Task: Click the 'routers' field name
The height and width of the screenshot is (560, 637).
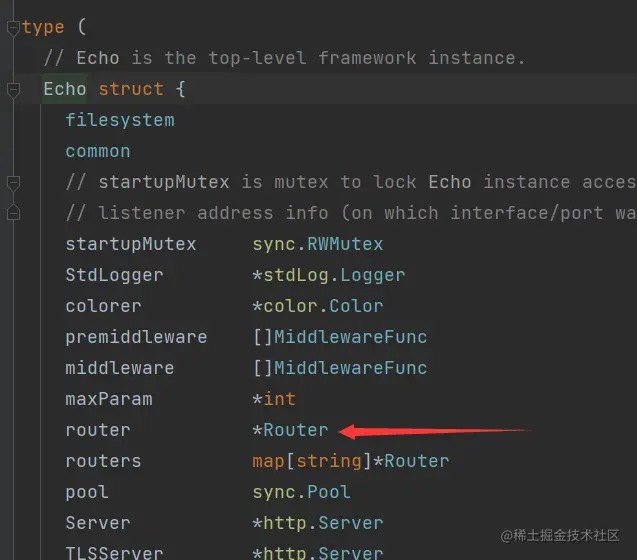Action: [x=104, y=461]
